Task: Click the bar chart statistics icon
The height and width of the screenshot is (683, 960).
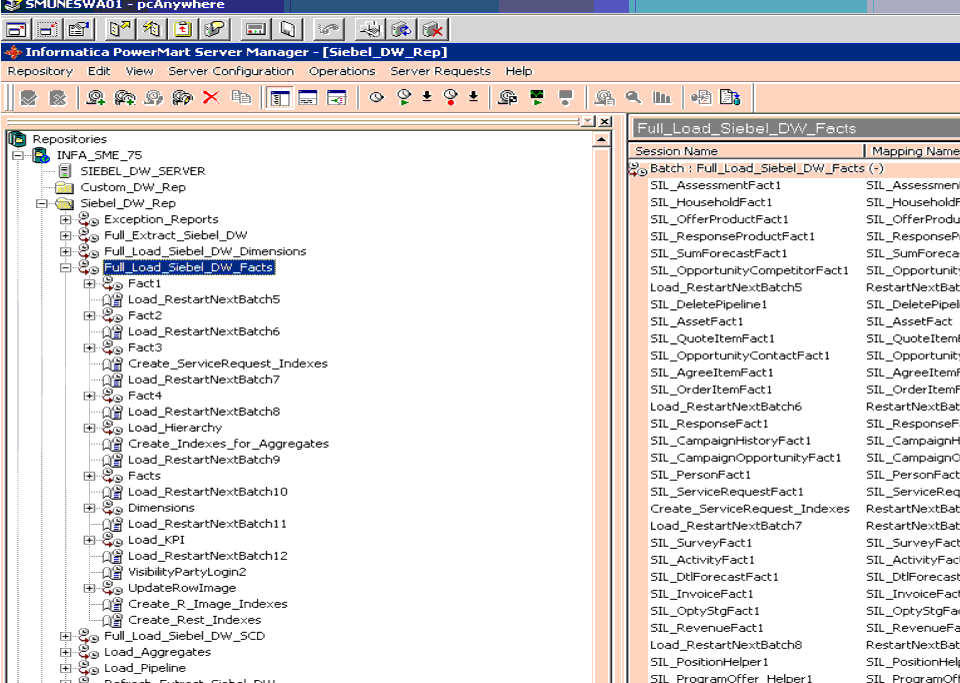Action: (662, 97)
